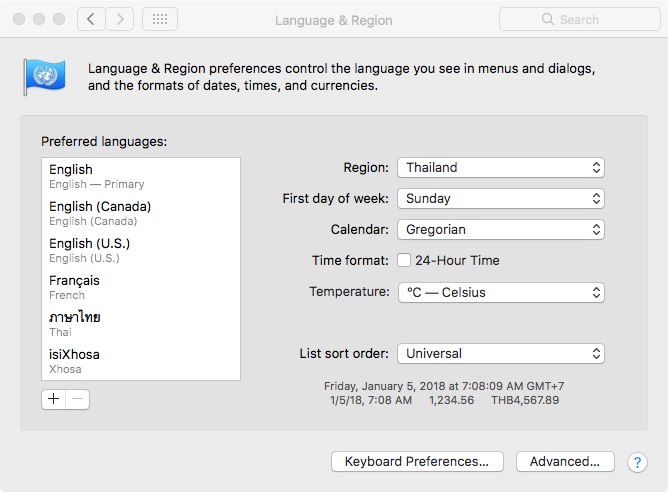Click the minus button to remove language
Viewport: 668px width, 492px height.
pyautogui.click(x=78, y=399)
